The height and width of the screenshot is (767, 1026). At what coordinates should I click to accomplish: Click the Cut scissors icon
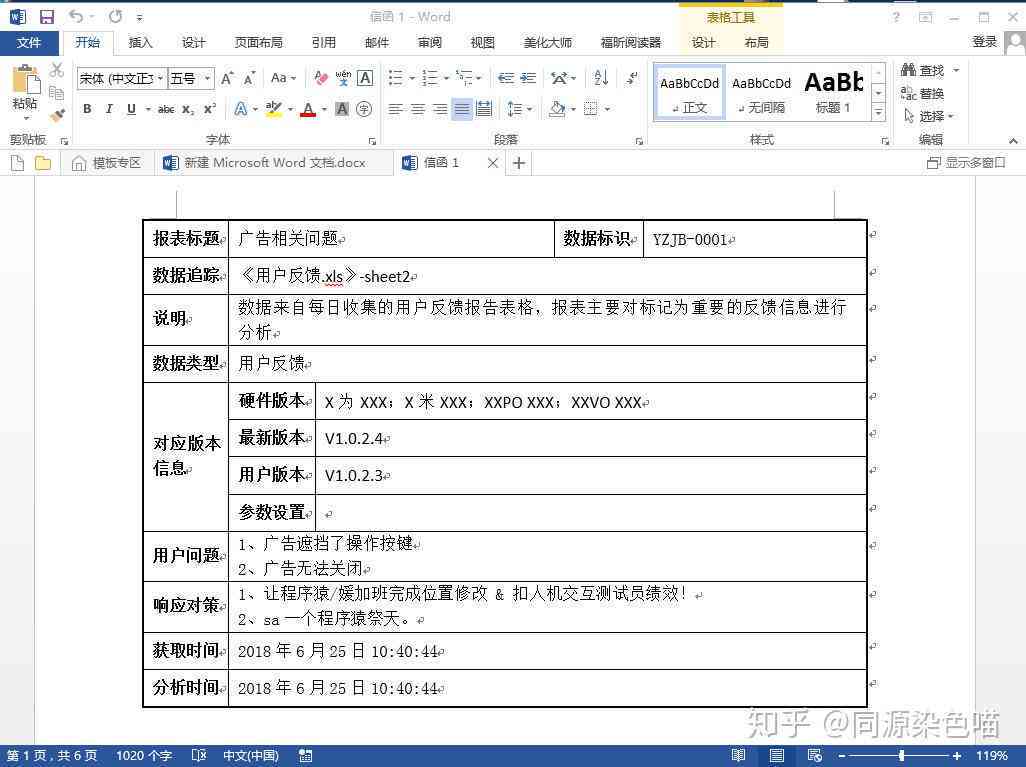[57, 70]
